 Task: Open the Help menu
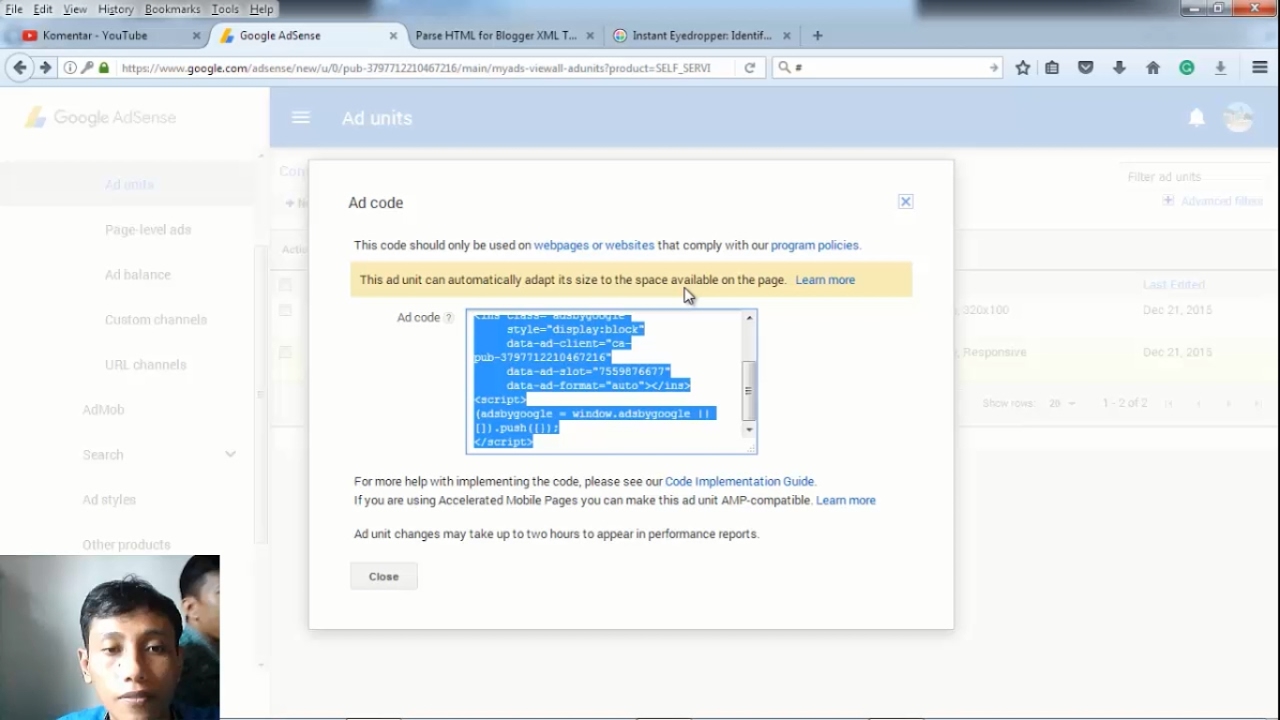(x=261, y=9)
